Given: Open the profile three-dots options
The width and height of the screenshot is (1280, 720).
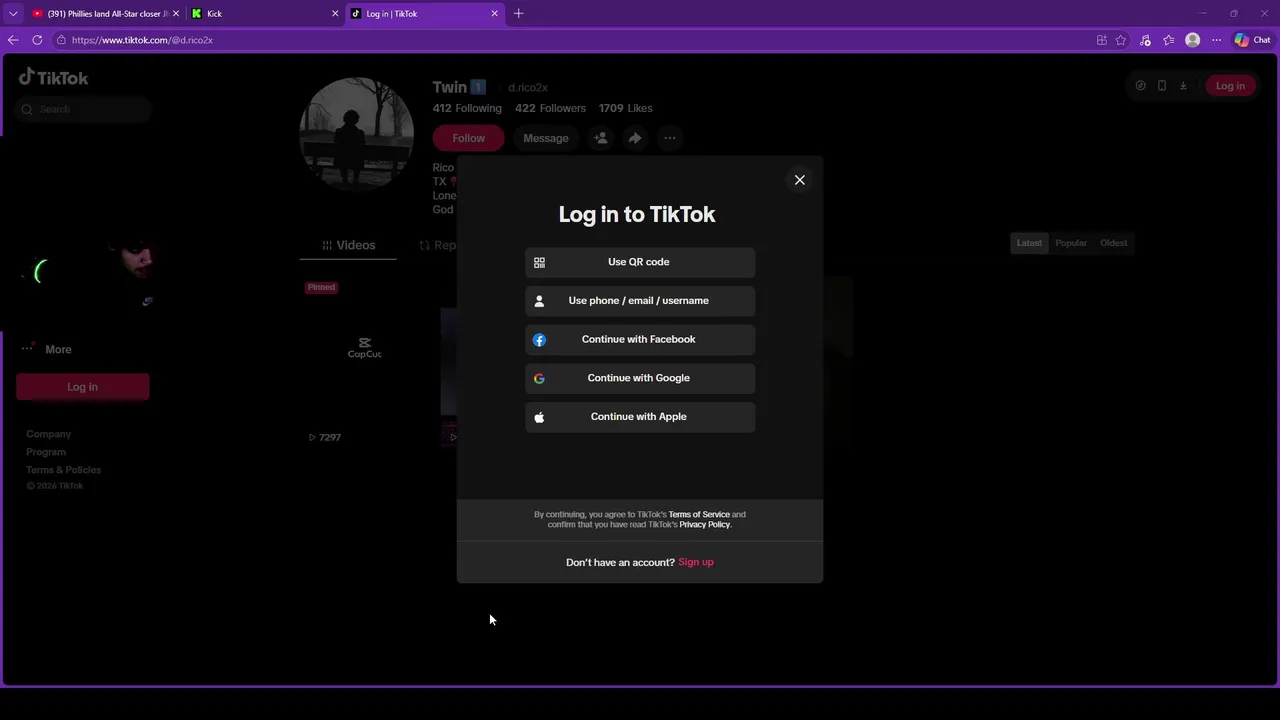Looking at the screenshot, I should click(x=670, y=138).
